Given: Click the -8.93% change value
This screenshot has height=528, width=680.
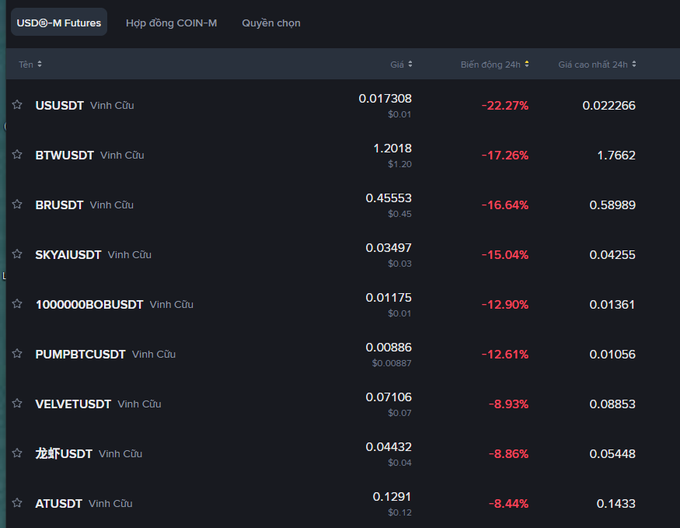Looking at the screenshot, I should pos(509,404).
